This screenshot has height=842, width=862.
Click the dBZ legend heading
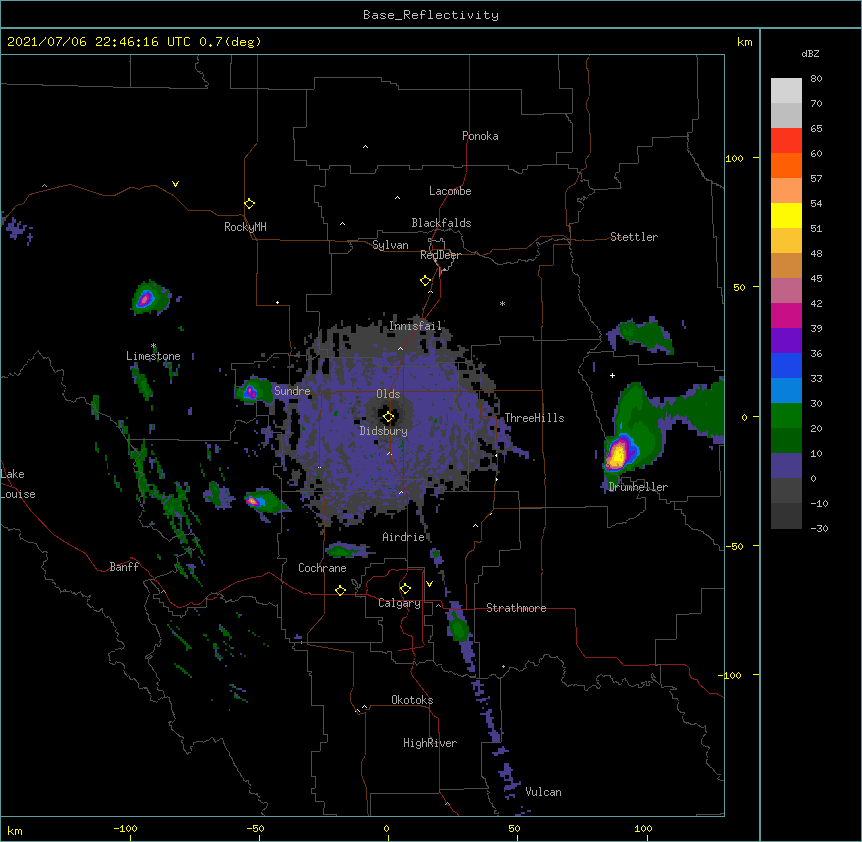pos(810,54)
